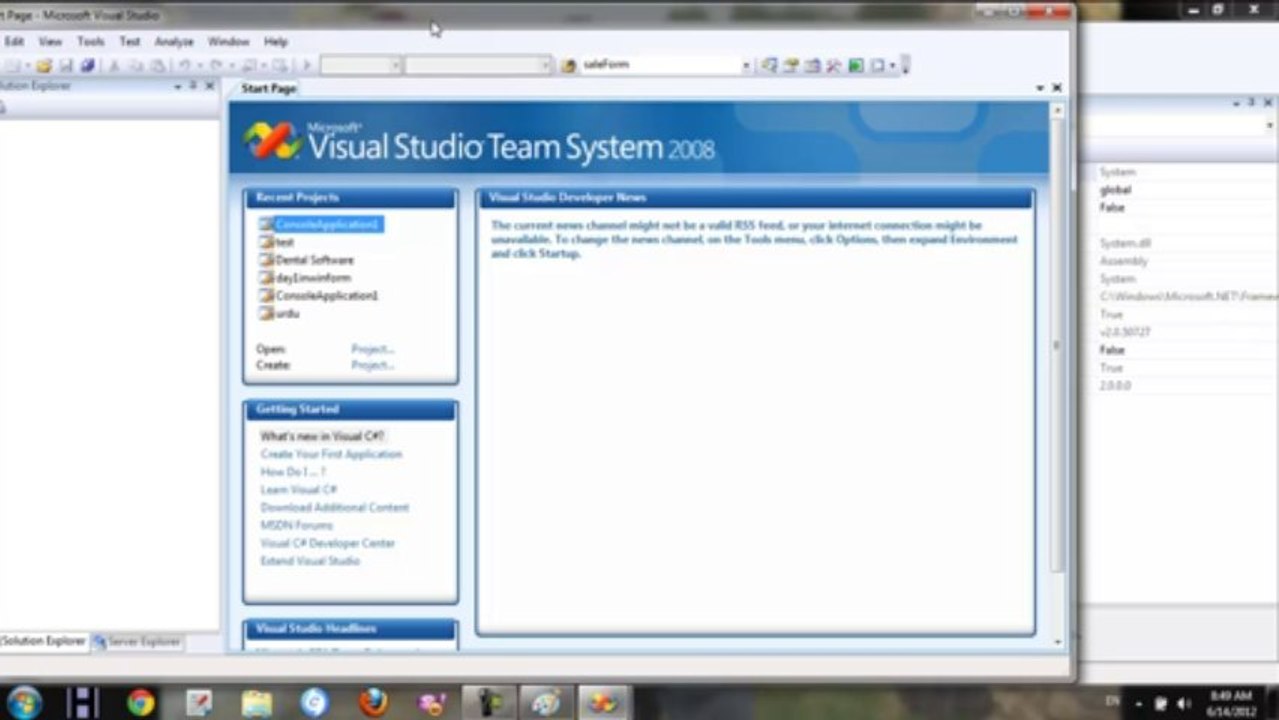Open the View menu
Viewport: 1279px width, 720px height.
pos(50,42)
